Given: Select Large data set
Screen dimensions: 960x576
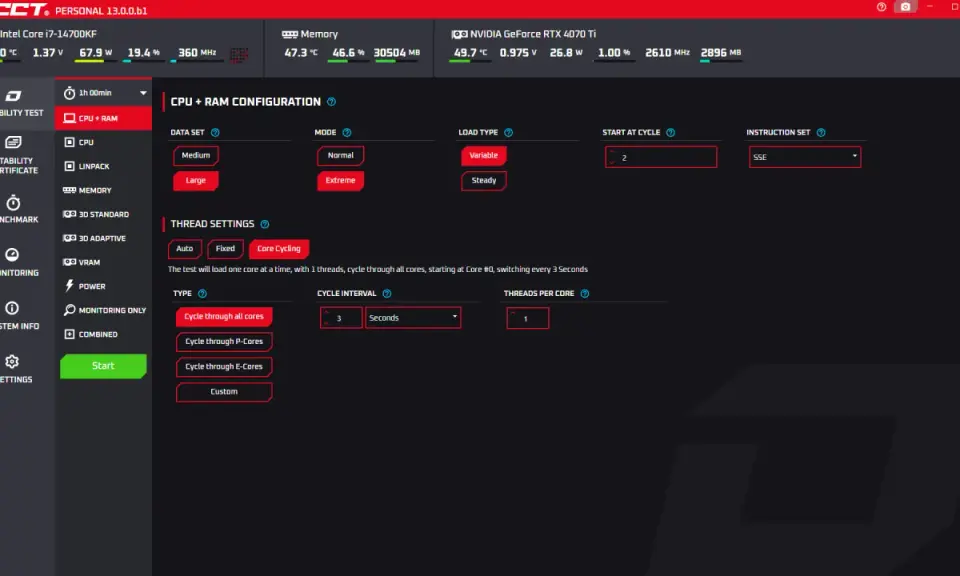Looking at the screenshot, I should pos(196,181).
